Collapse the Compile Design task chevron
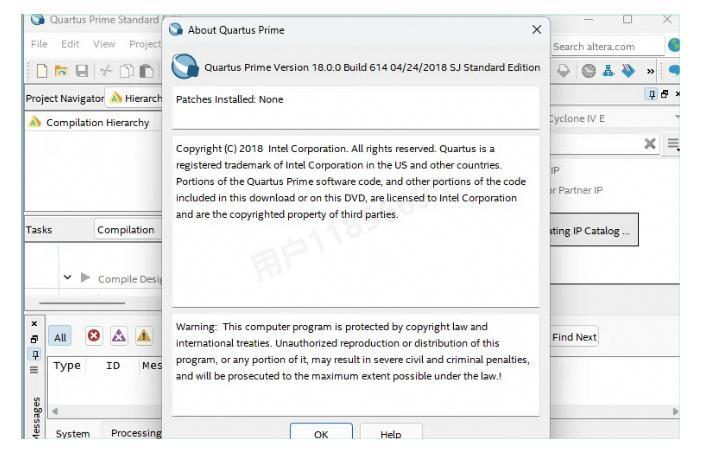The image size is (701, 454). pyautogui.click(x=68, y=277)
